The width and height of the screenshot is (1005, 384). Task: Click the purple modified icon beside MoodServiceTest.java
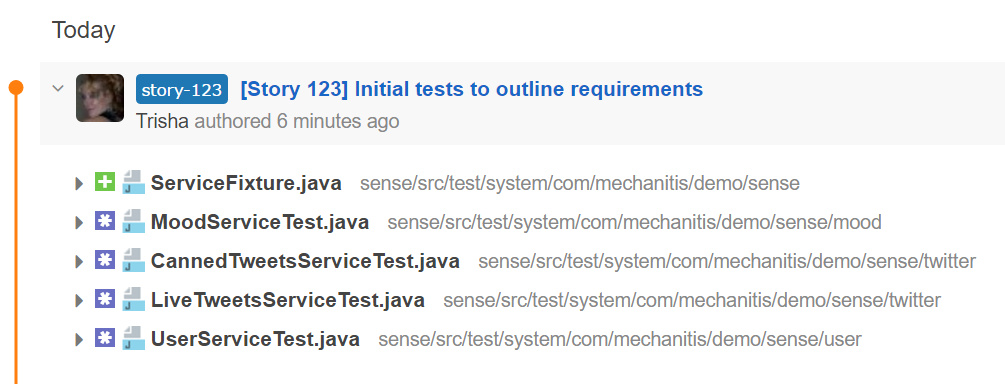pyautogui.click(x=104, y=222)
